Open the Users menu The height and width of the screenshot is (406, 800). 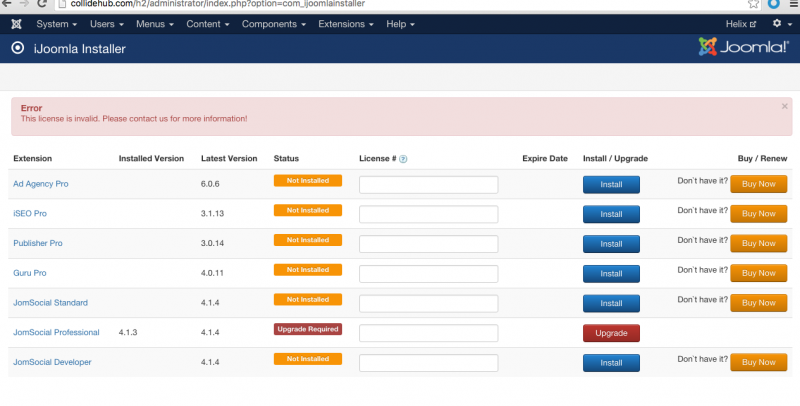[x=107, y=24]
